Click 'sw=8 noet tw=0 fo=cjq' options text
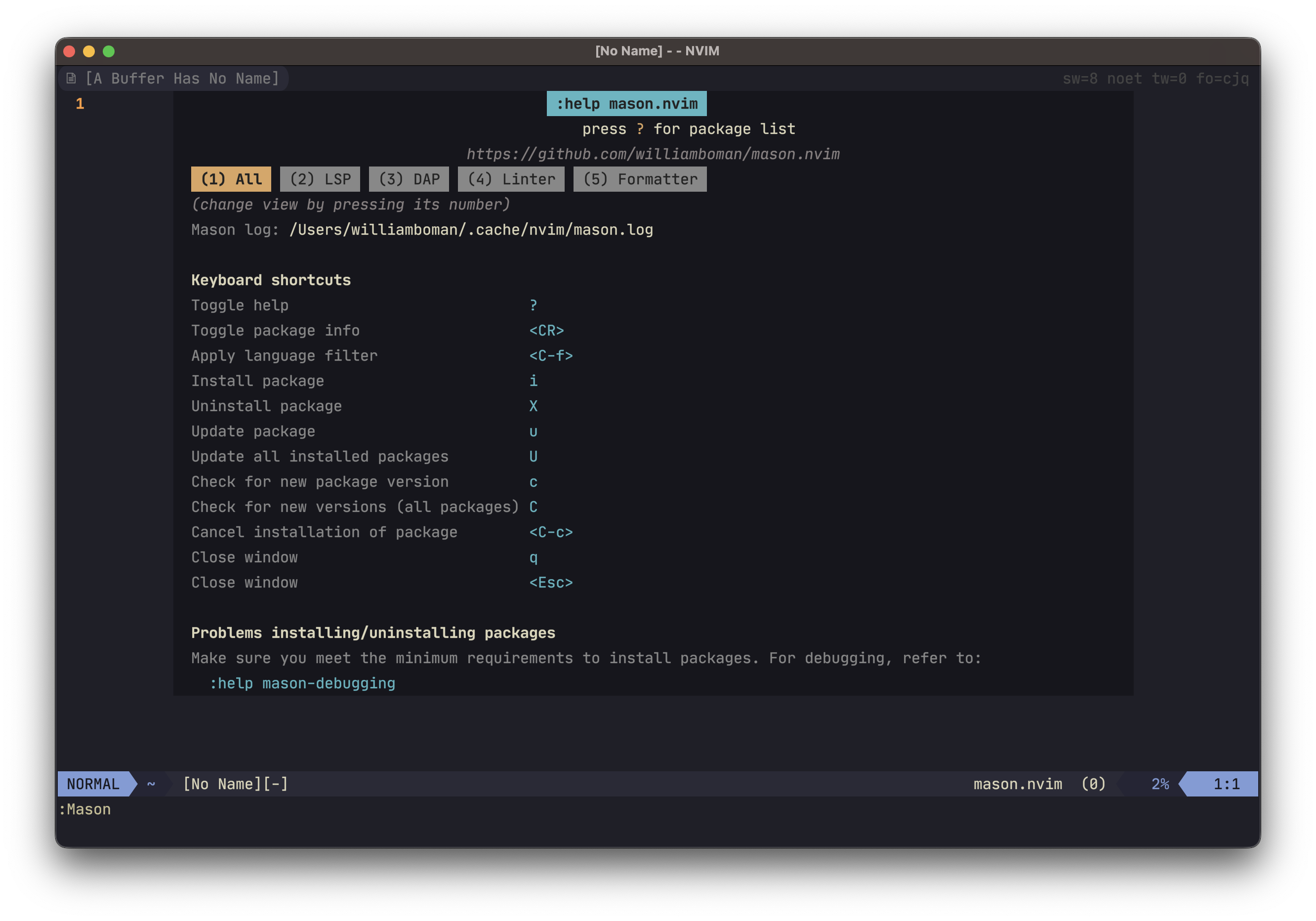Screen dimensions: 1316x921 pyautogui.click(x=1156, y=79)
